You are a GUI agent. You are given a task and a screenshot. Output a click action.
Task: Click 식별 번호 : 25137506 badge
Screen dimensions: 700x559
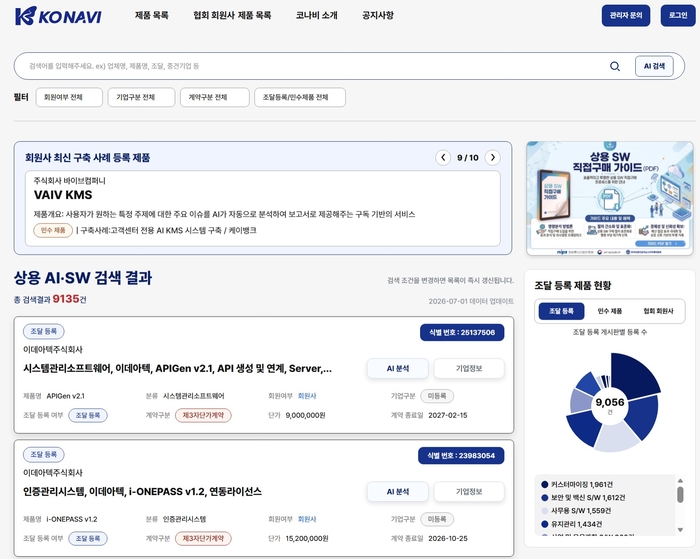point(462,333)
